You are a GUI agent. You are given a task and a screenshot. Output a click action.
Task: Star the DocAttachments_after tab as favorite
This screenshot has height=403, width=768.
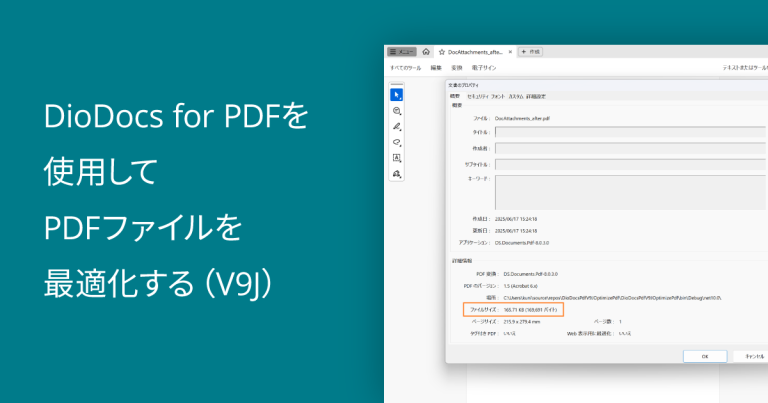click(x=442, y=52)
